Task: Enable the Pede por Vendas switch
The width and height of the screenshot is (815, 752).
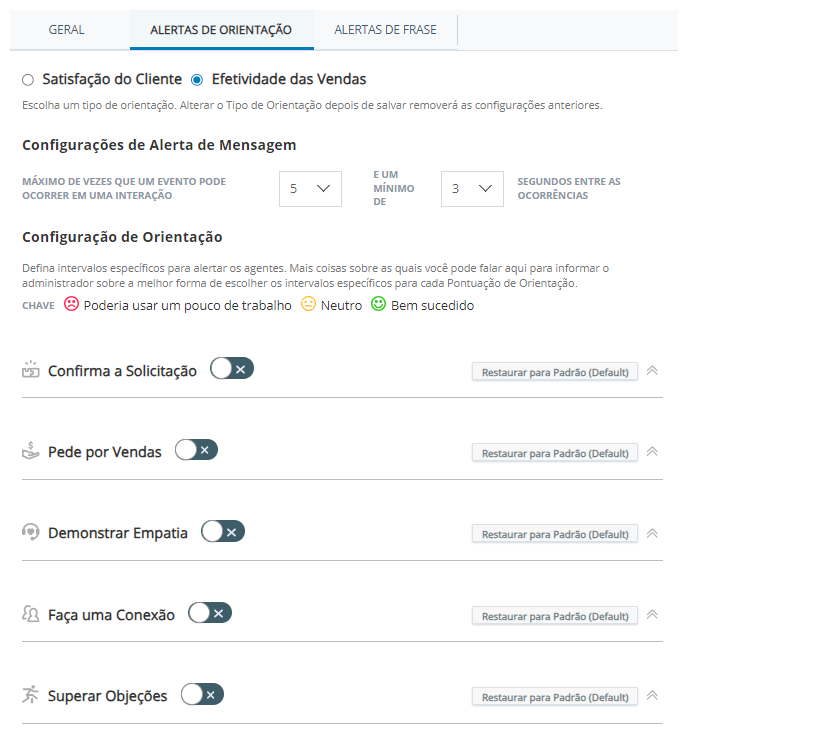Action: [196, 450]
